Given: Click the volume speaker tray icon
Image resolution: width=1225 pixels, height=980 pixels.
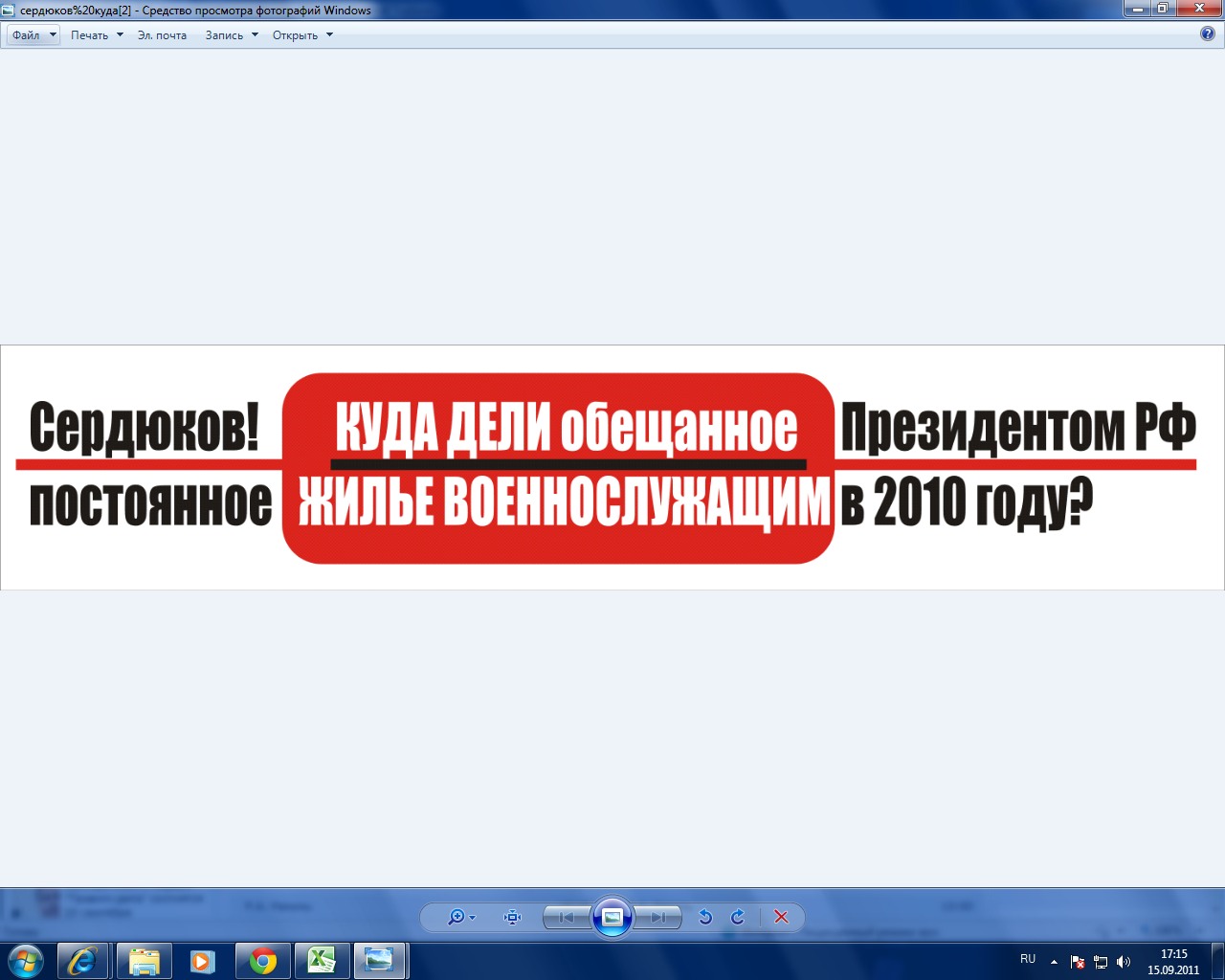Looking at the screenshot, I should point(1124,962).
